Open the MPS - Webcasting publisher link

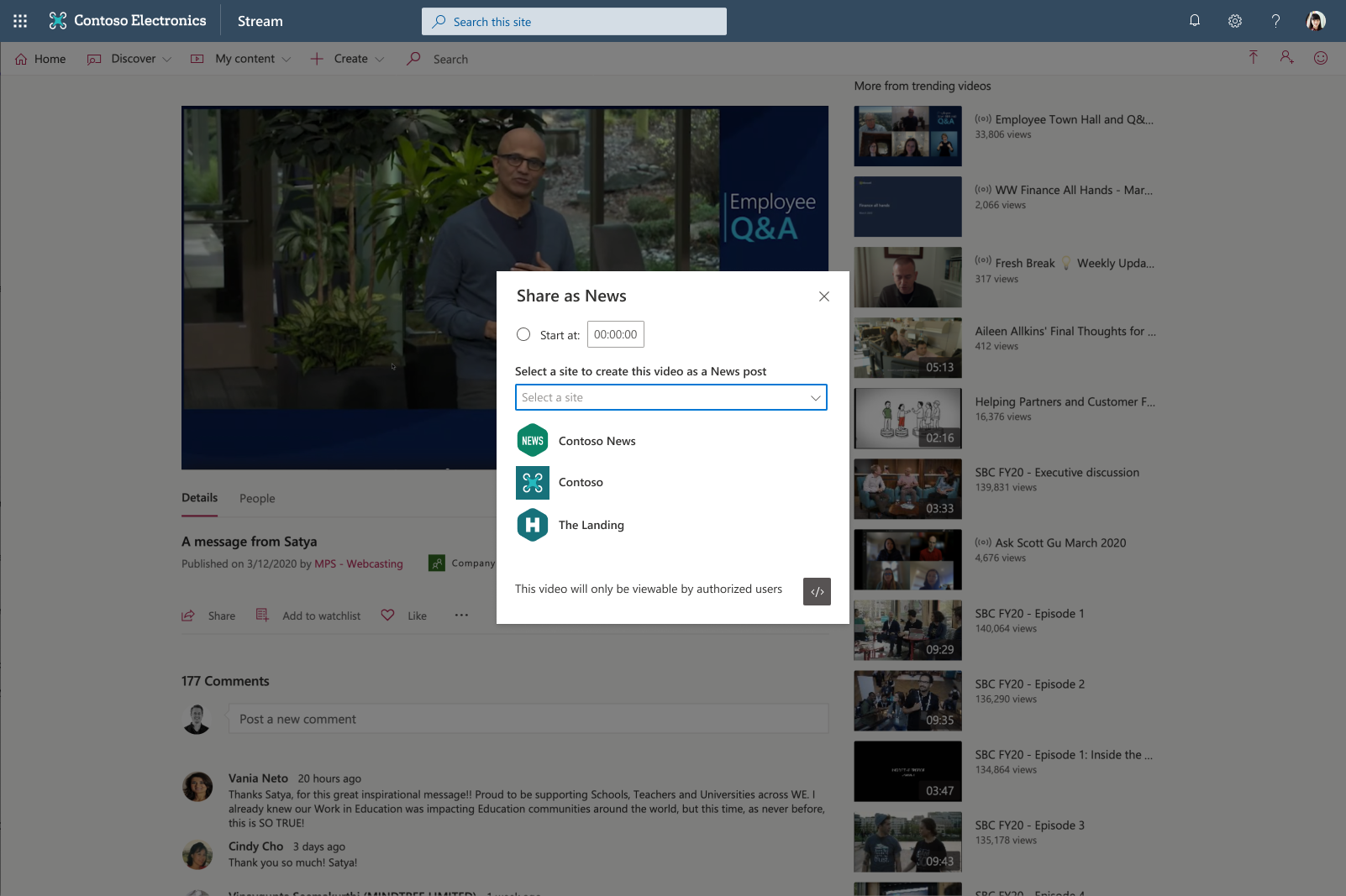[x=359, y=564]
